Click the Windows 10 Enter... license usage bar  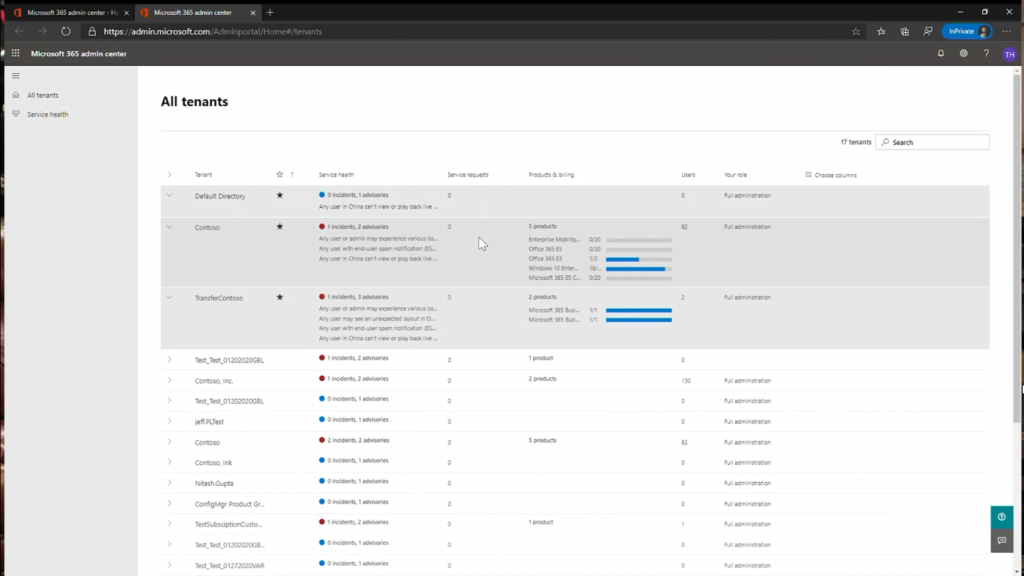[x=639, y=268]
